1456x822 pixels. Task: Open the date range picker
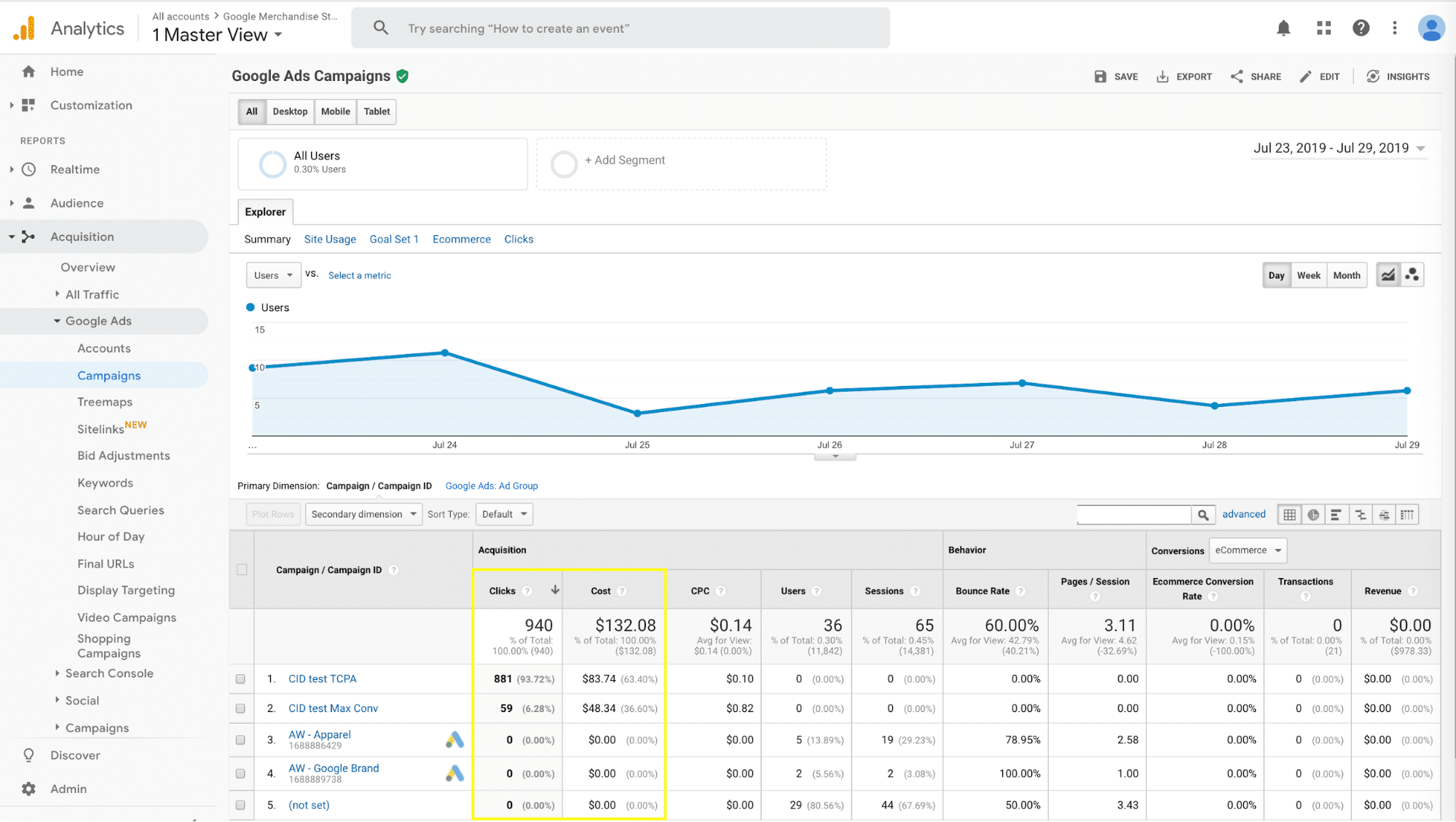[1339, 149]
